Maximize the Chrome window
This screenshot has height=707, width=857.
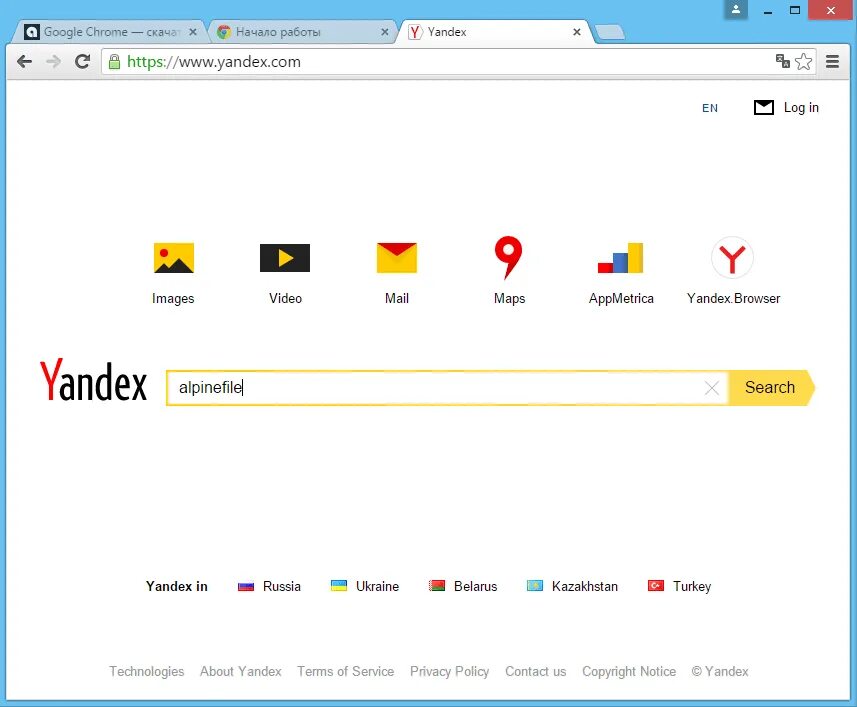(x=795, y=10)
